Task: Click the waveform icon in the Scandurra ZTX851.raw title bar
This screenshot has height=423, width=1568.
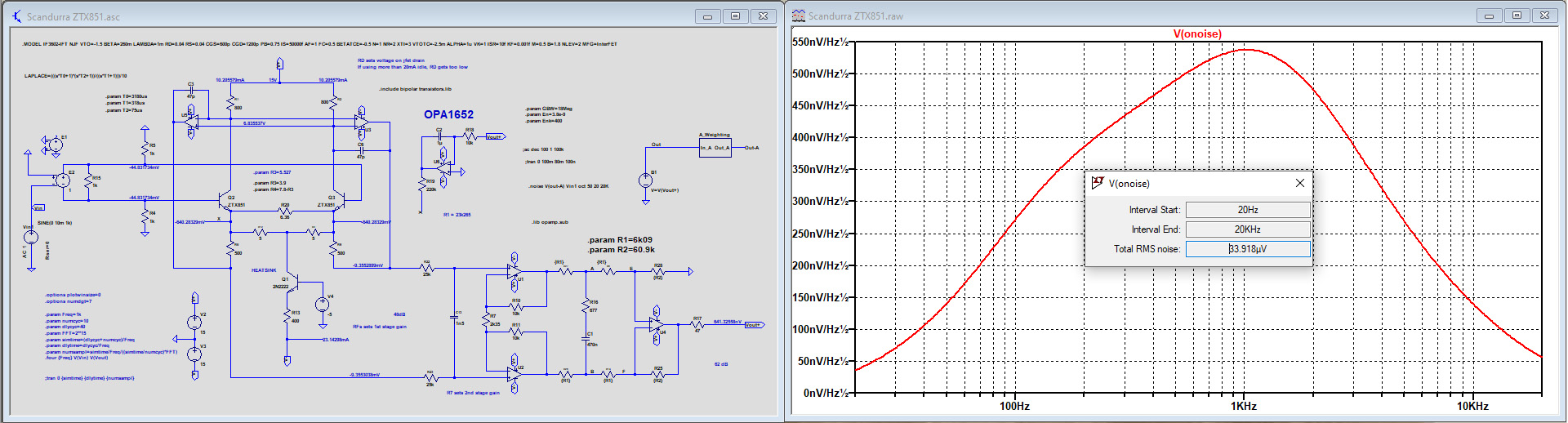Action: (x=799, y=16)
